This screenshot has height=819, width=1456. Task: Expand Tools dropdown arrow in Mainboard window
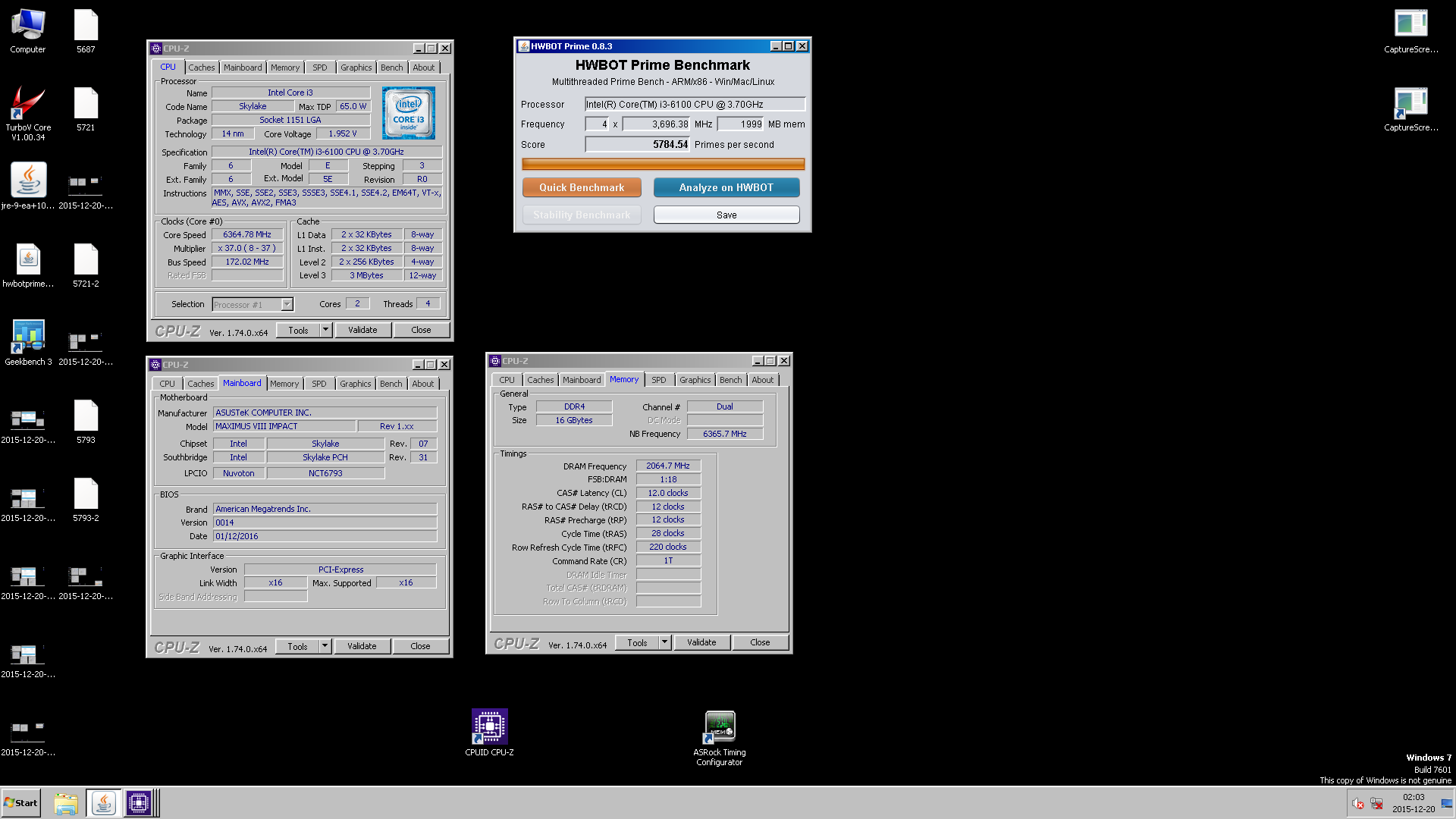pyautogui.click(x=325, y=646)
